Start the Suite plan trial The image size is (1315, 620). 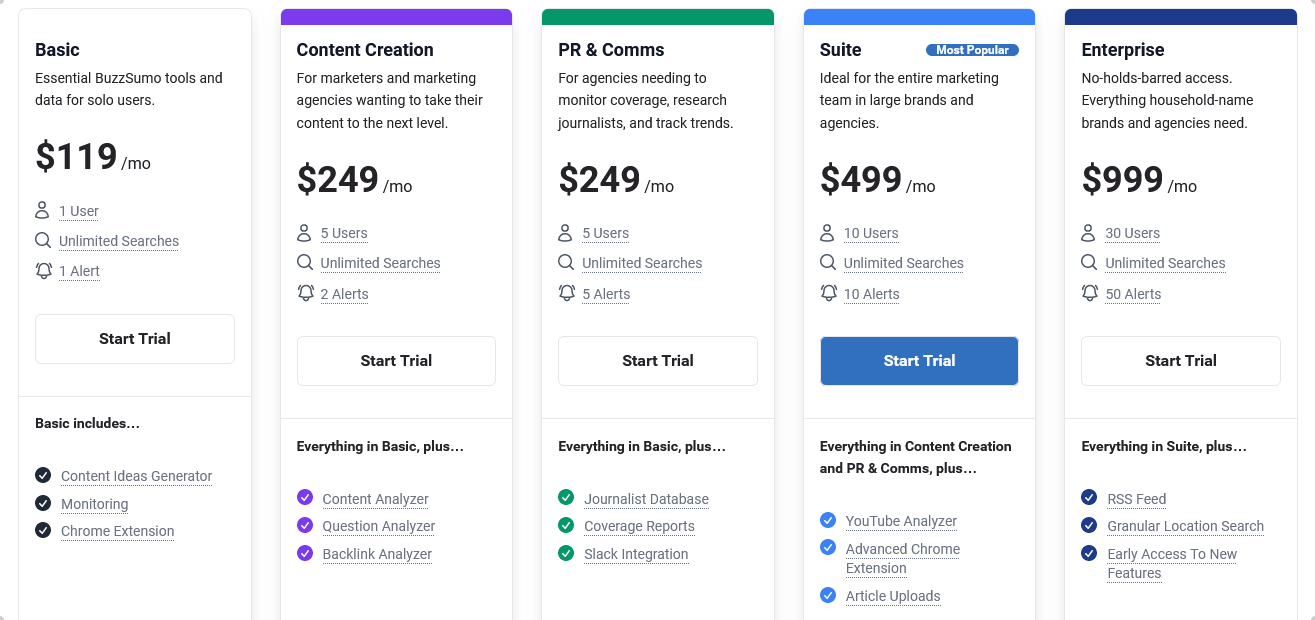coord(919,361)
